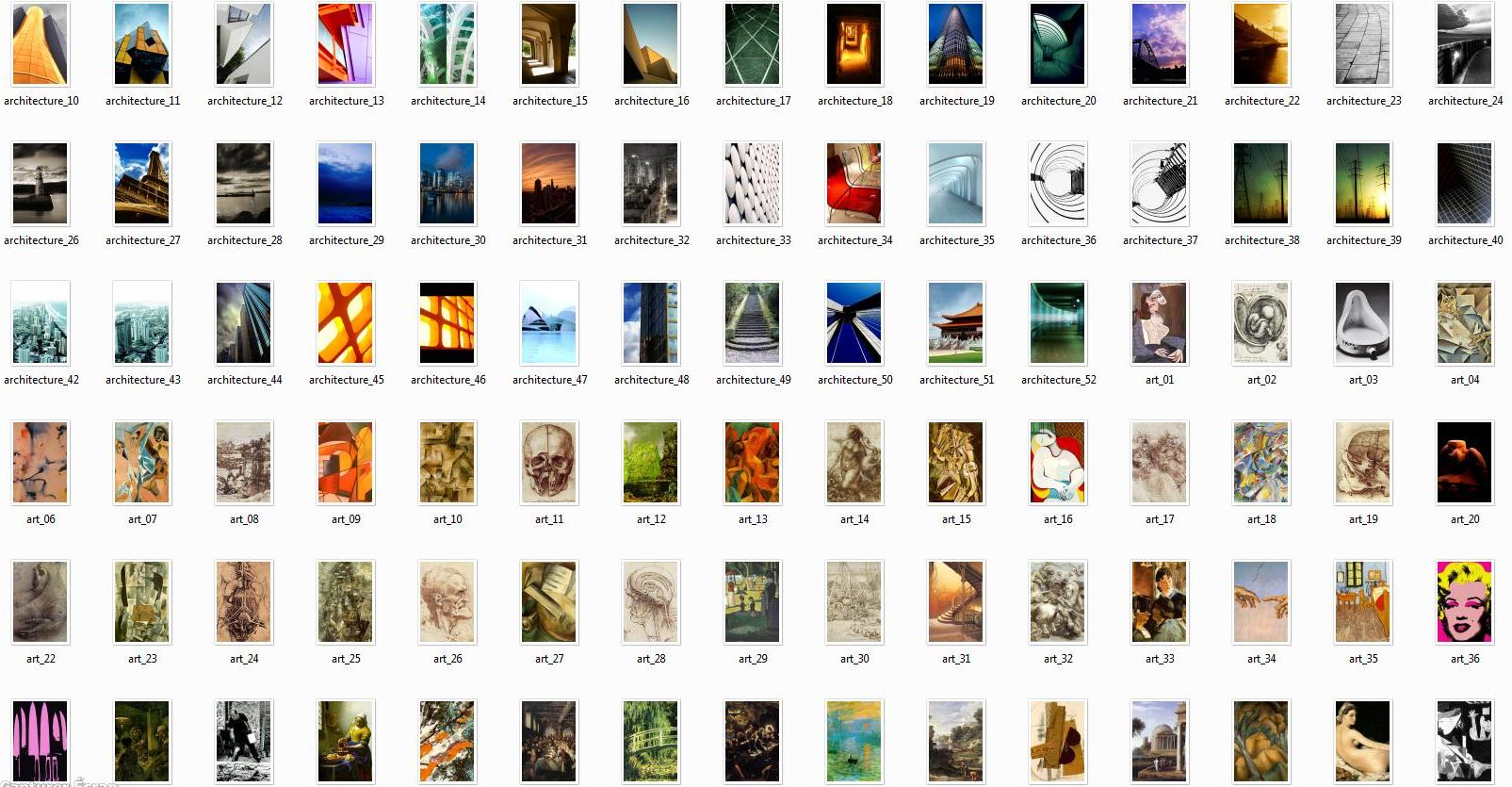
Task: Select the art_16 thumbnail
Action: pyautogui.click(x=1058, y=463)
